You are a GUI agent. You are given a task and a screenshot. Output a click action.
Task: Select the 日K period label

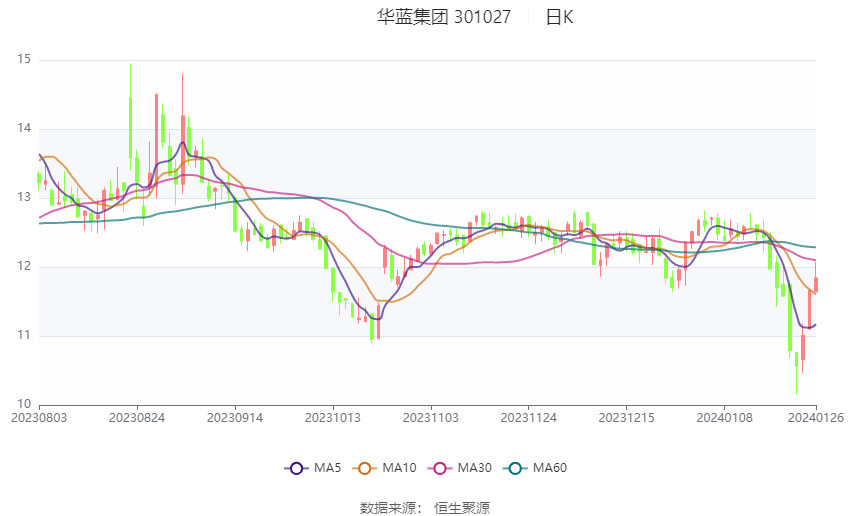(x=559, y=17)
